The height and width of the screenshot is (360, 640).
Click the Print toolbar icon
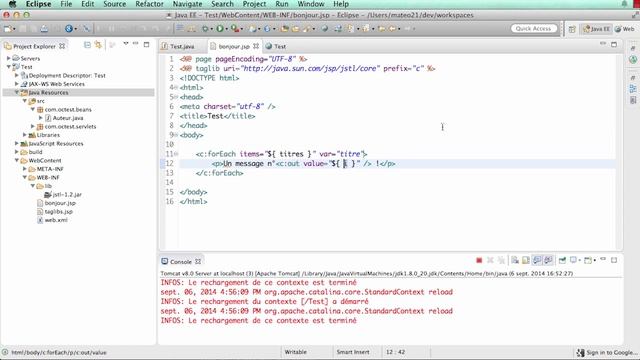click(x=44, y=29)
